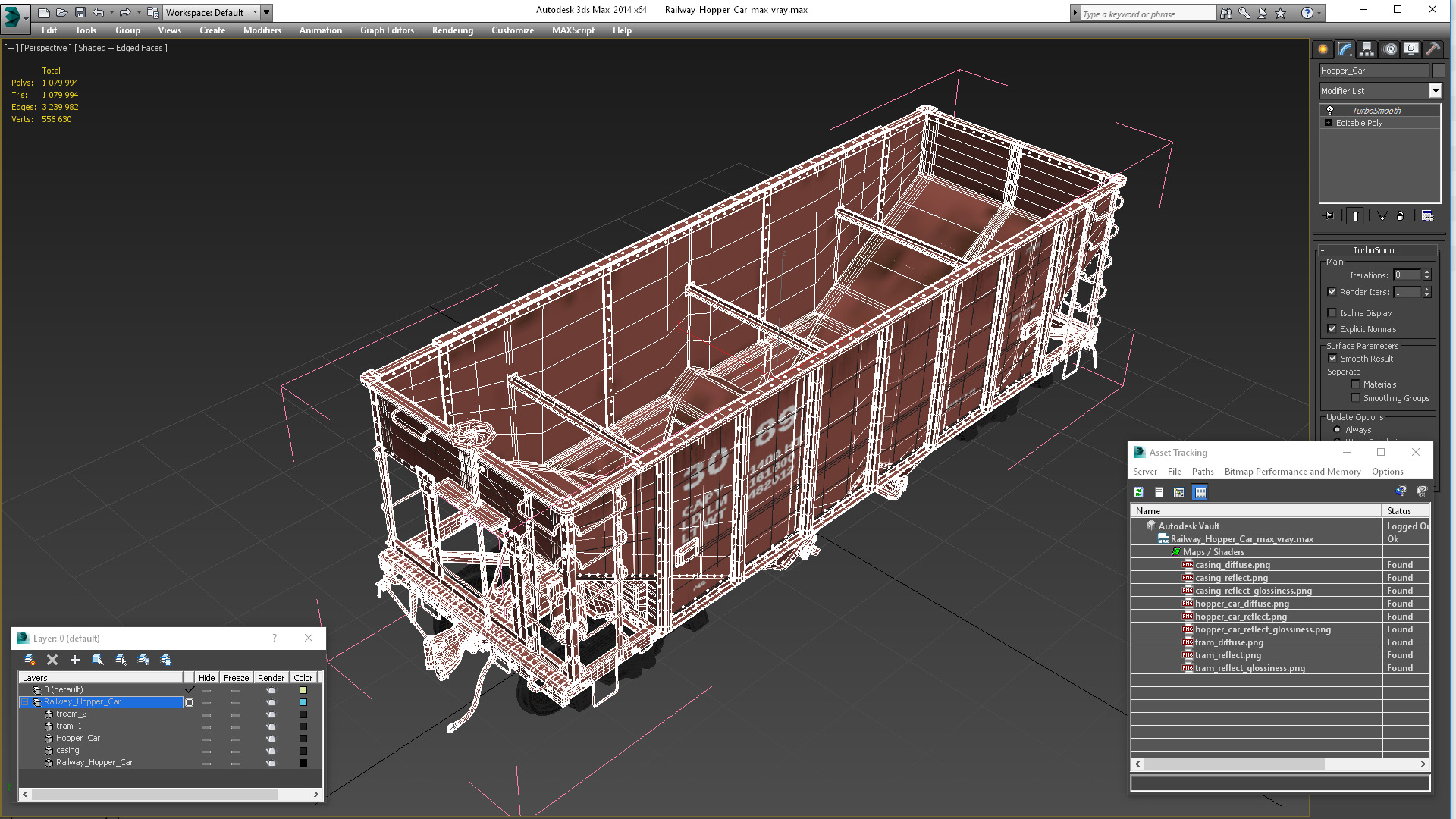
Task: Switch Asset Tracking to table view icon
Action: pos(1200,492)
